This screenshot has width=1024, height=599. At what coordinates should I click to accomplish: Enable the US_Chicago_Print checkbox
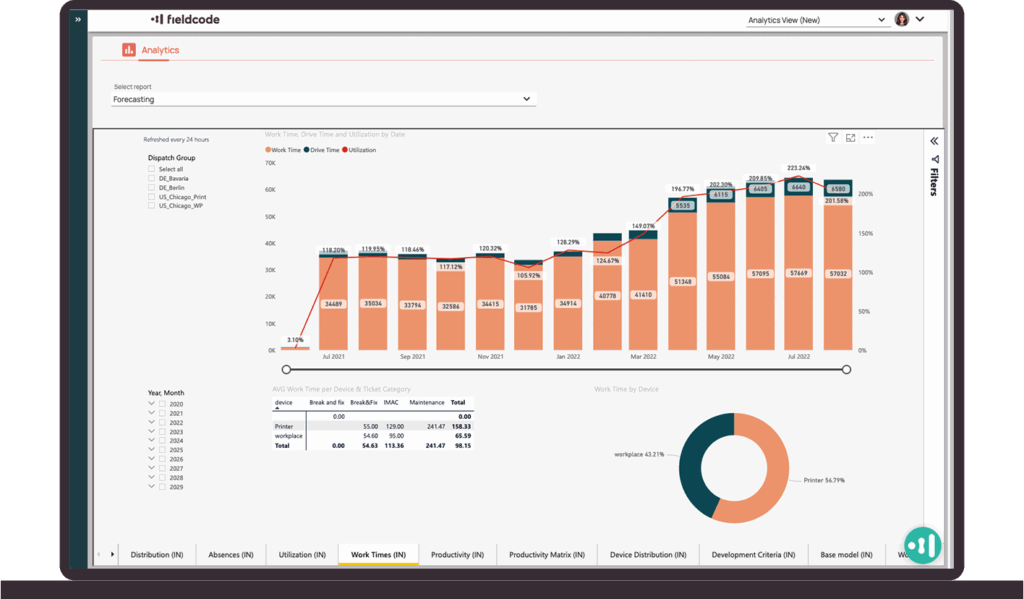[152, 197]
